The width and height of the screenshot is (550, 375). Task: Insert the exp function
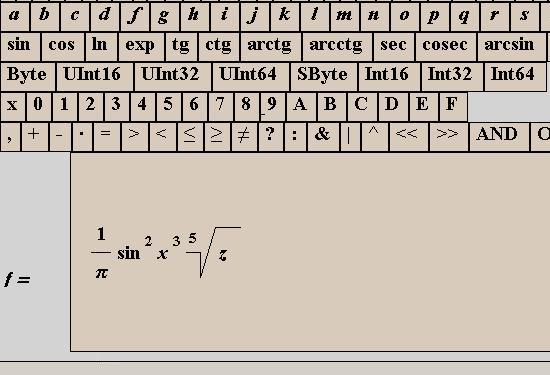point(141,47)
